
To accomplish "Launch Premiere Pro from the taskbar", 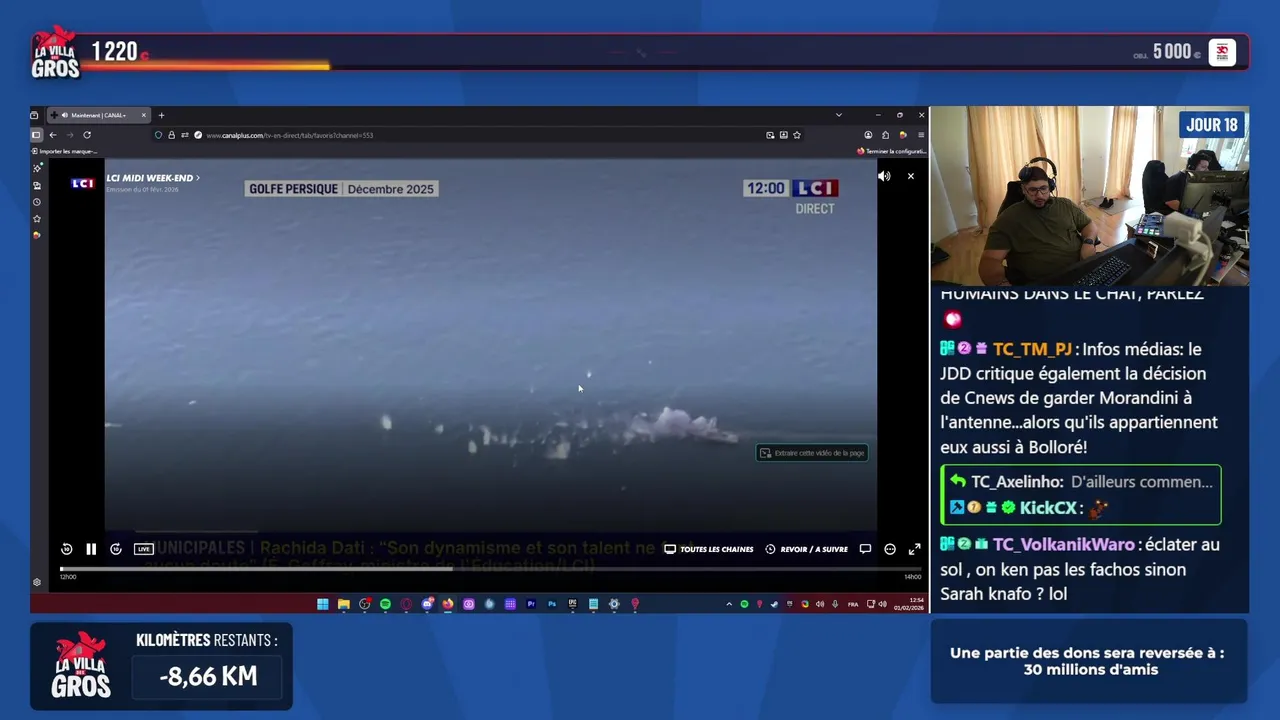I will point(531,604).
